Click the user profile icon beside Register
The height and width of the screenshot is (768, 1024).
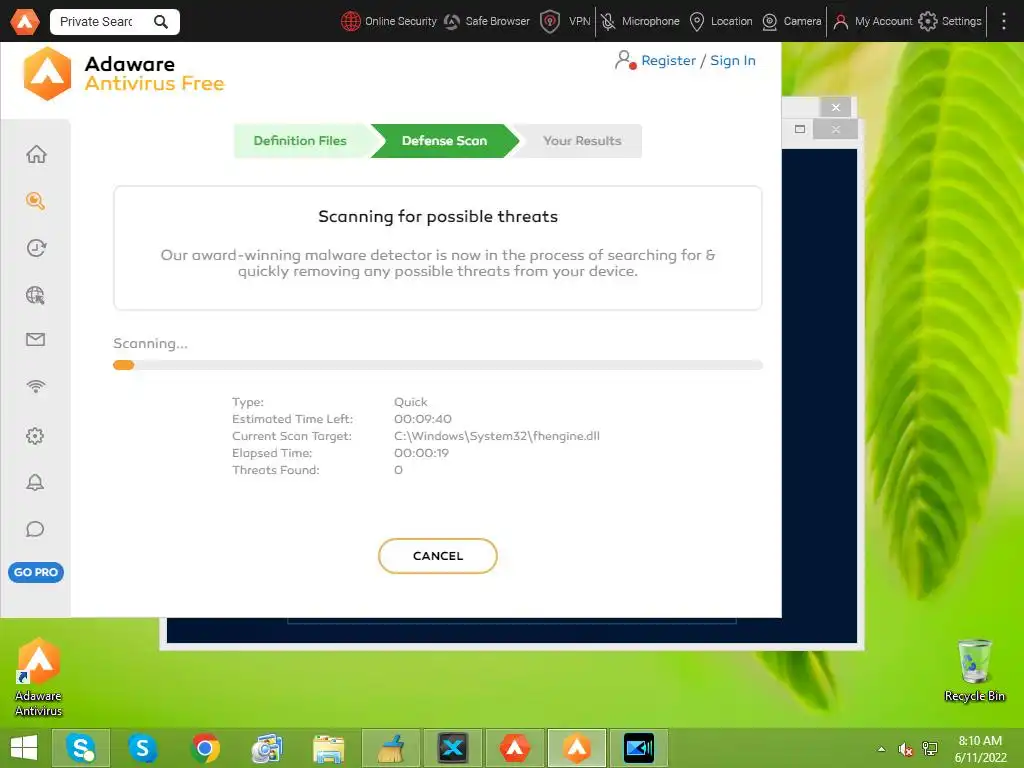tap(625, 60)
